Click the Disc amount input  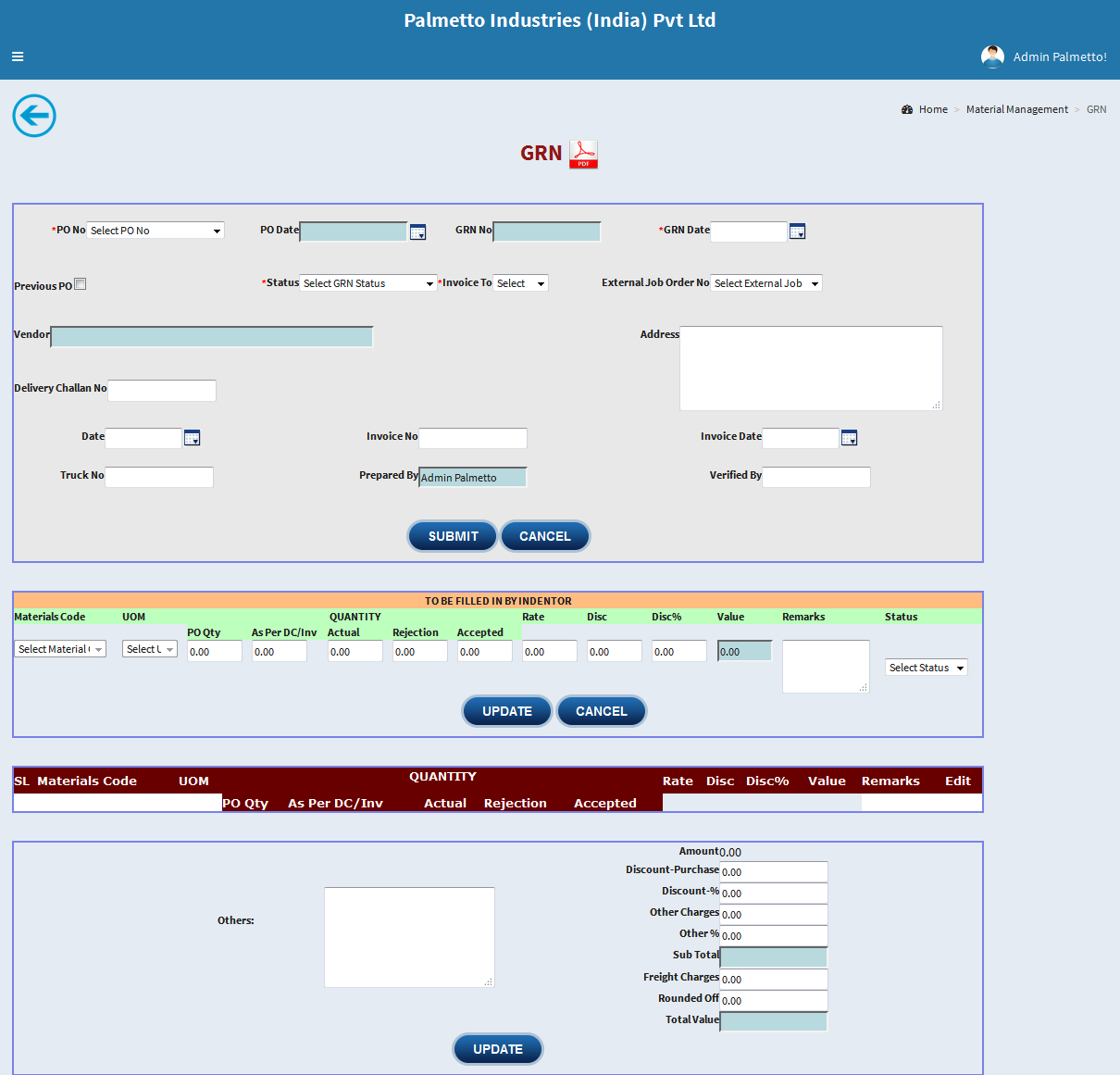[615, 651]
